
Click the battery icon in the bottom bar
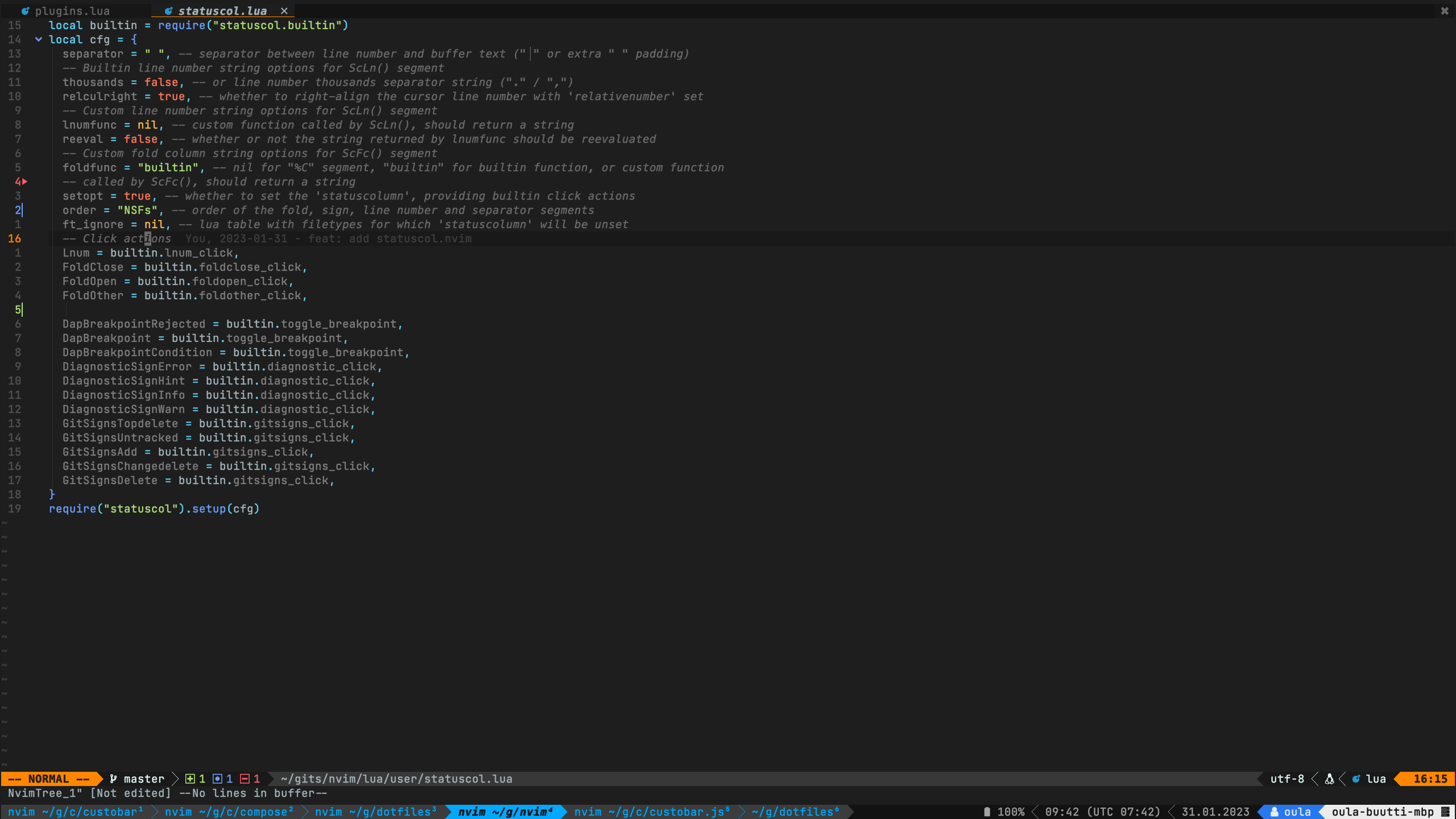[987, 812]
